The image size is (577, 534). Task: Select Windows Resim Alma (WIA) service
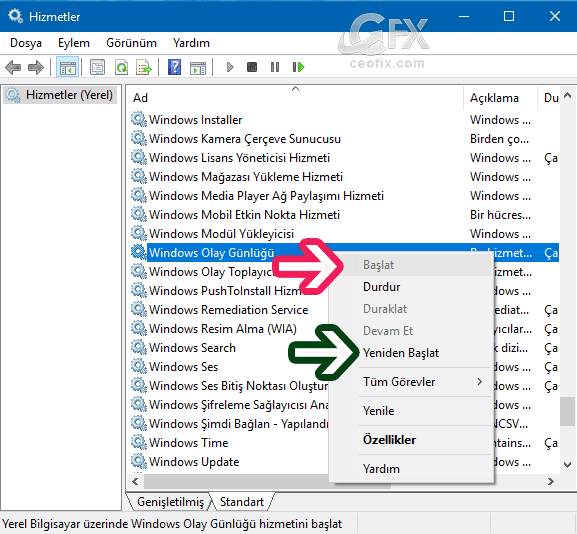click(x=223, y=329)
